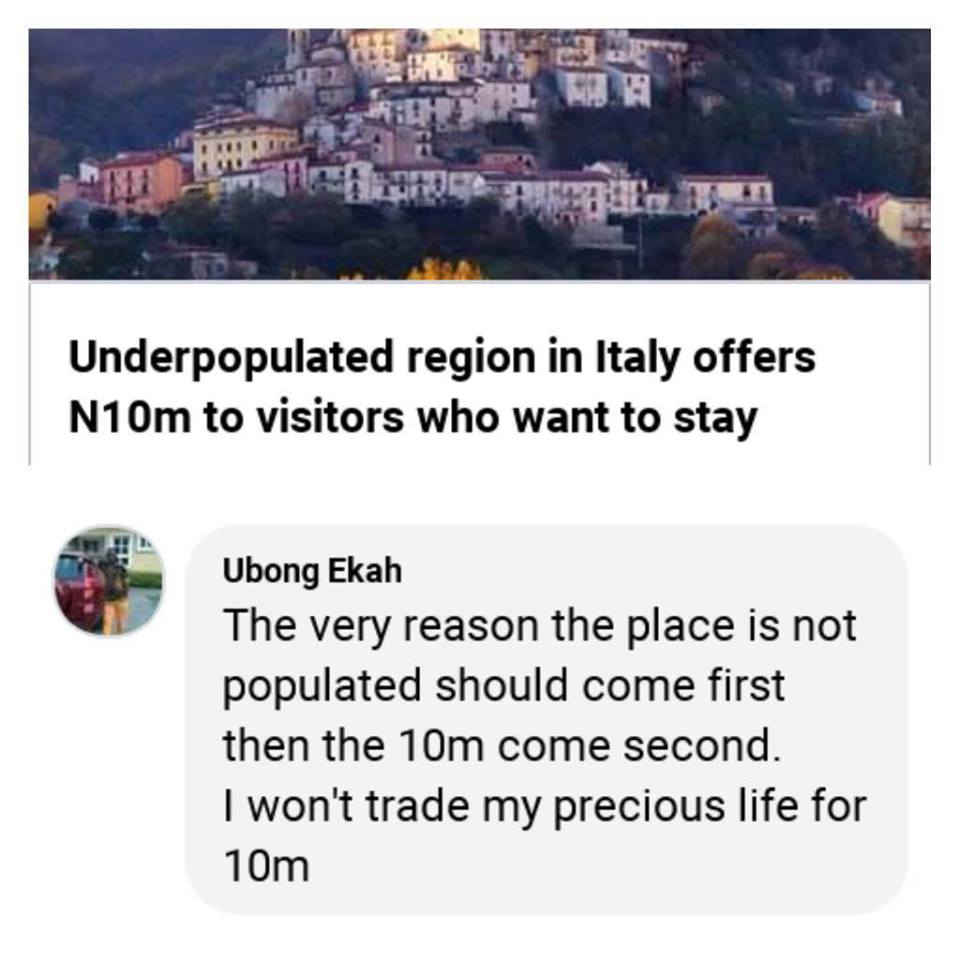Click comment line 'then the 10m come second.'
The height and width of the screenshot is (960, 960).
click(x=502, y=746)
